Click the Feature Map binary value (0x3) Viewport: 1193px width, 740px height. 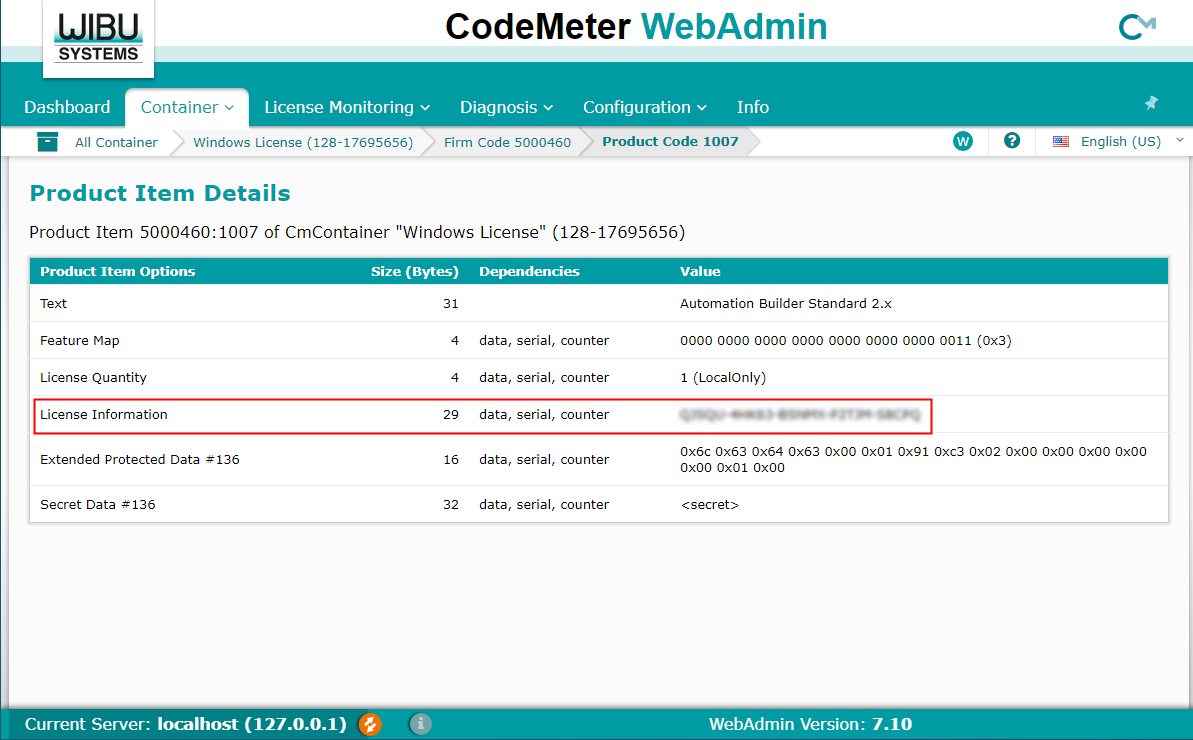[x=845, y=341]
